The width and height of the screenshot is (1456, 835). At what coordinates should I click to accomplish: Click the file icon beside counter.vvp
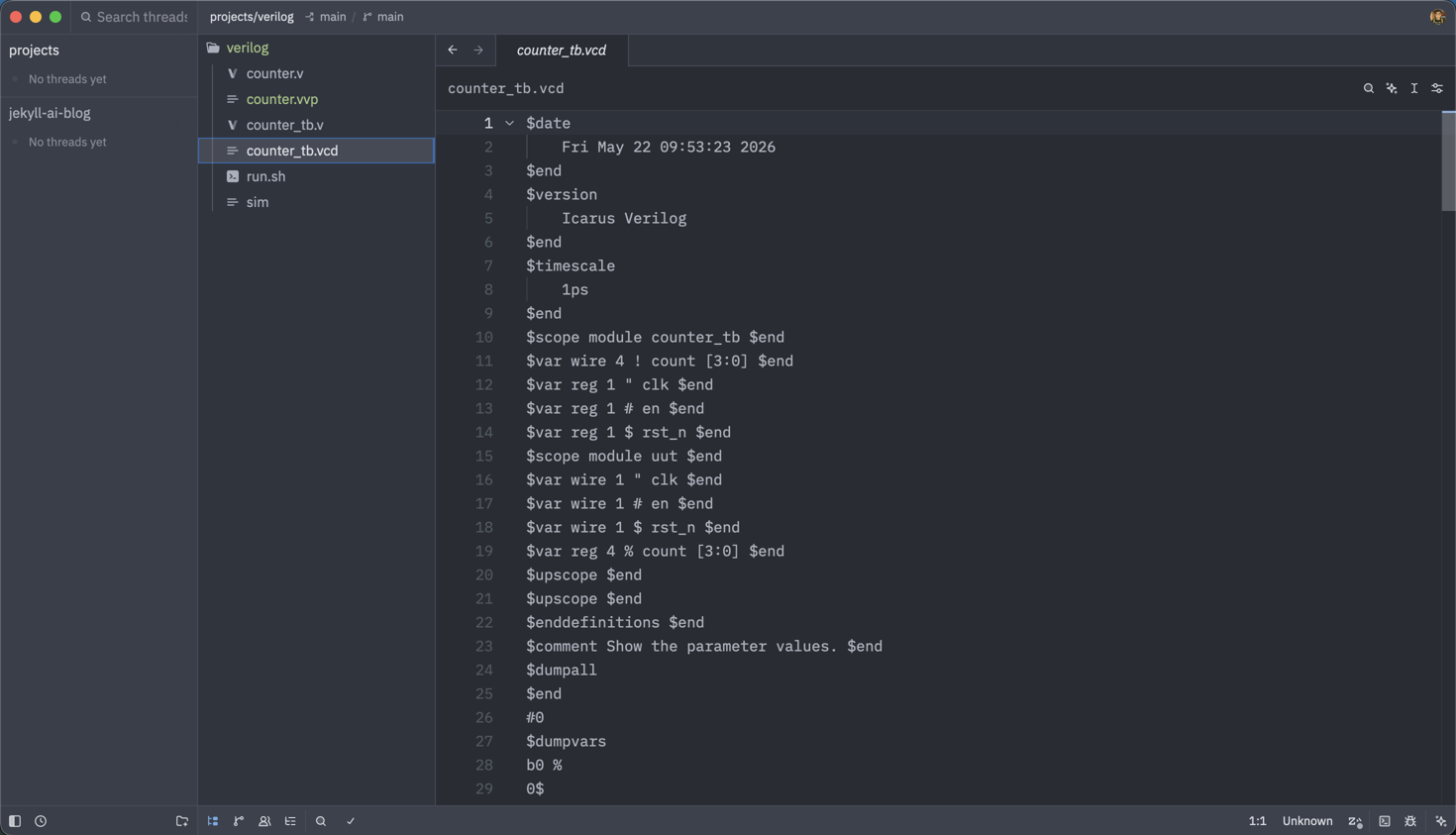click(x=232, y=99)
